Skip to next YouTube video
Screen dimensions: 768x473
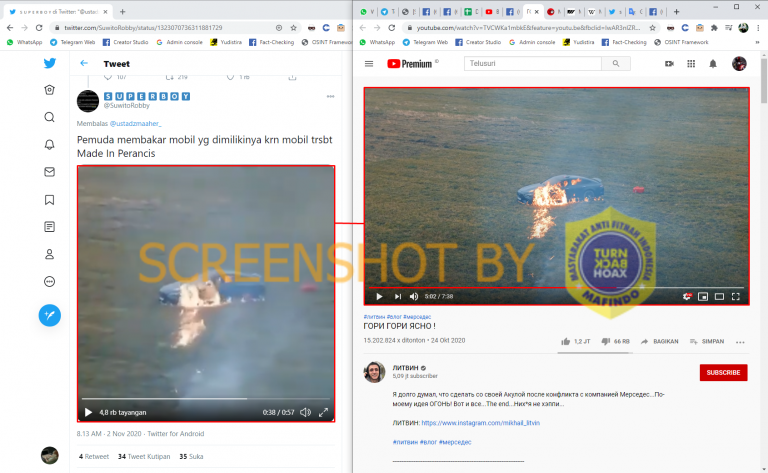click(398, 296)
